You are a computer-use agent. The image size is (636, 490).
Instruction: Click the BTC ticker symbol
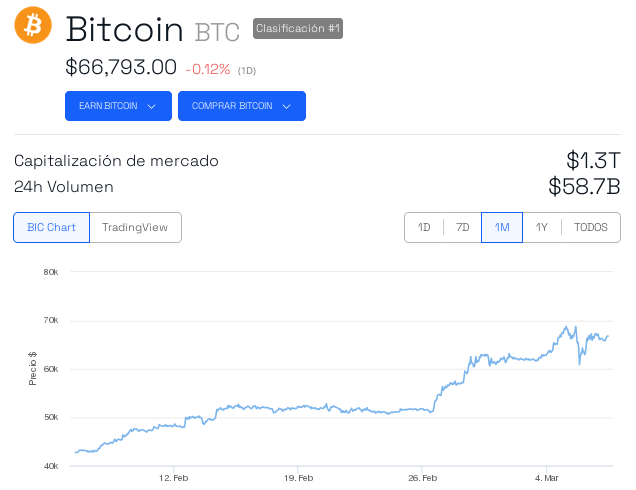click(217, 32)
